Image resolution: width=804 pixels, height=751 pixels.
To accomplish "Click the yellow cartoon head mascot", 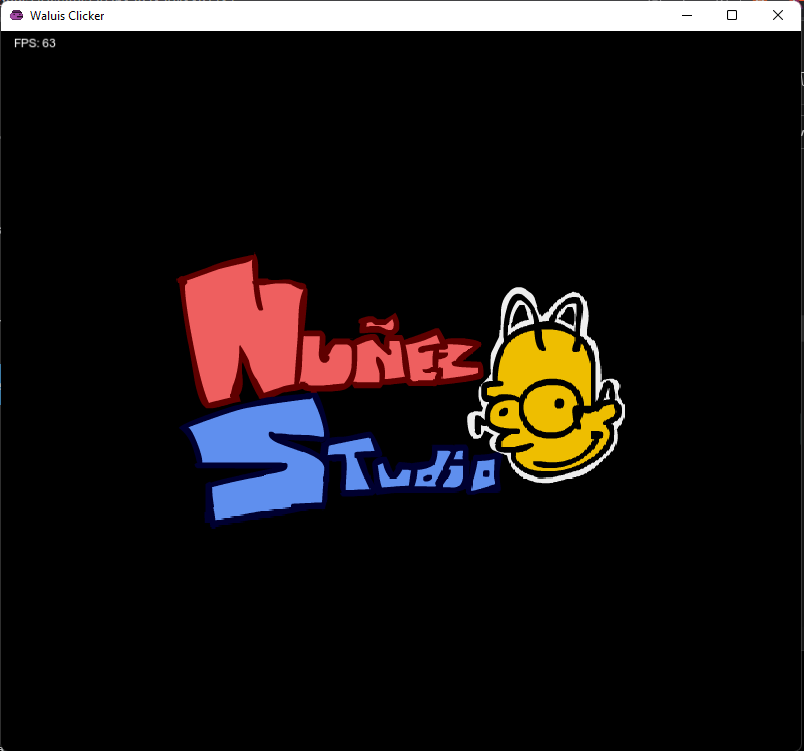I will click(546, 385).
